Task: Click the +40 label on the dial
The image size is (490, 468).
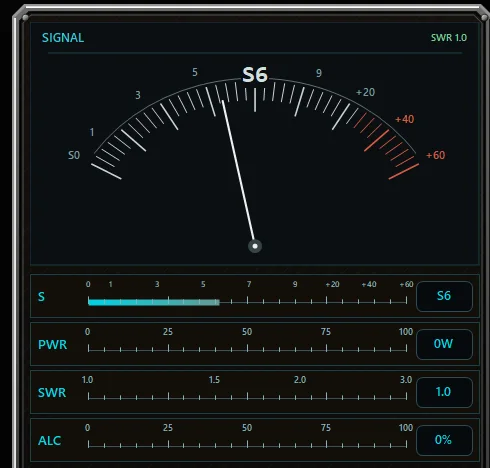Action: tap(404, 119)
